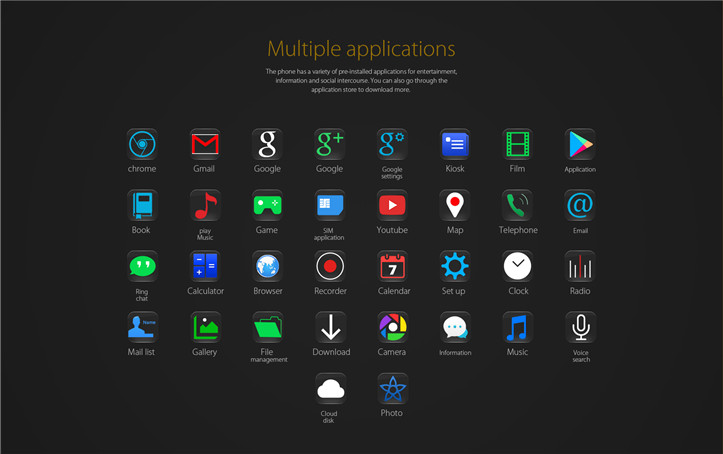The height and width of the screenshot is (454, 723).
Task: Open the Download arrow icon
Action: (x=330, y=327)
